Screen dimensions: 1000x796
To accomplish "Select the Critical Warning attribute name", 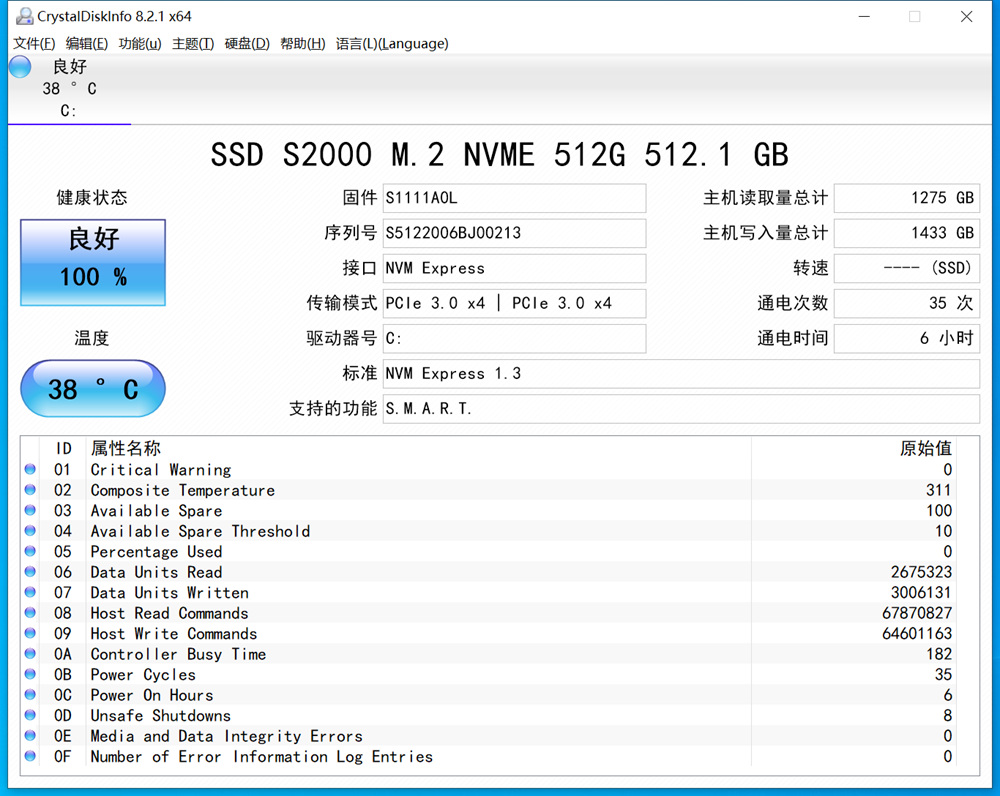I will coord(161,469).
